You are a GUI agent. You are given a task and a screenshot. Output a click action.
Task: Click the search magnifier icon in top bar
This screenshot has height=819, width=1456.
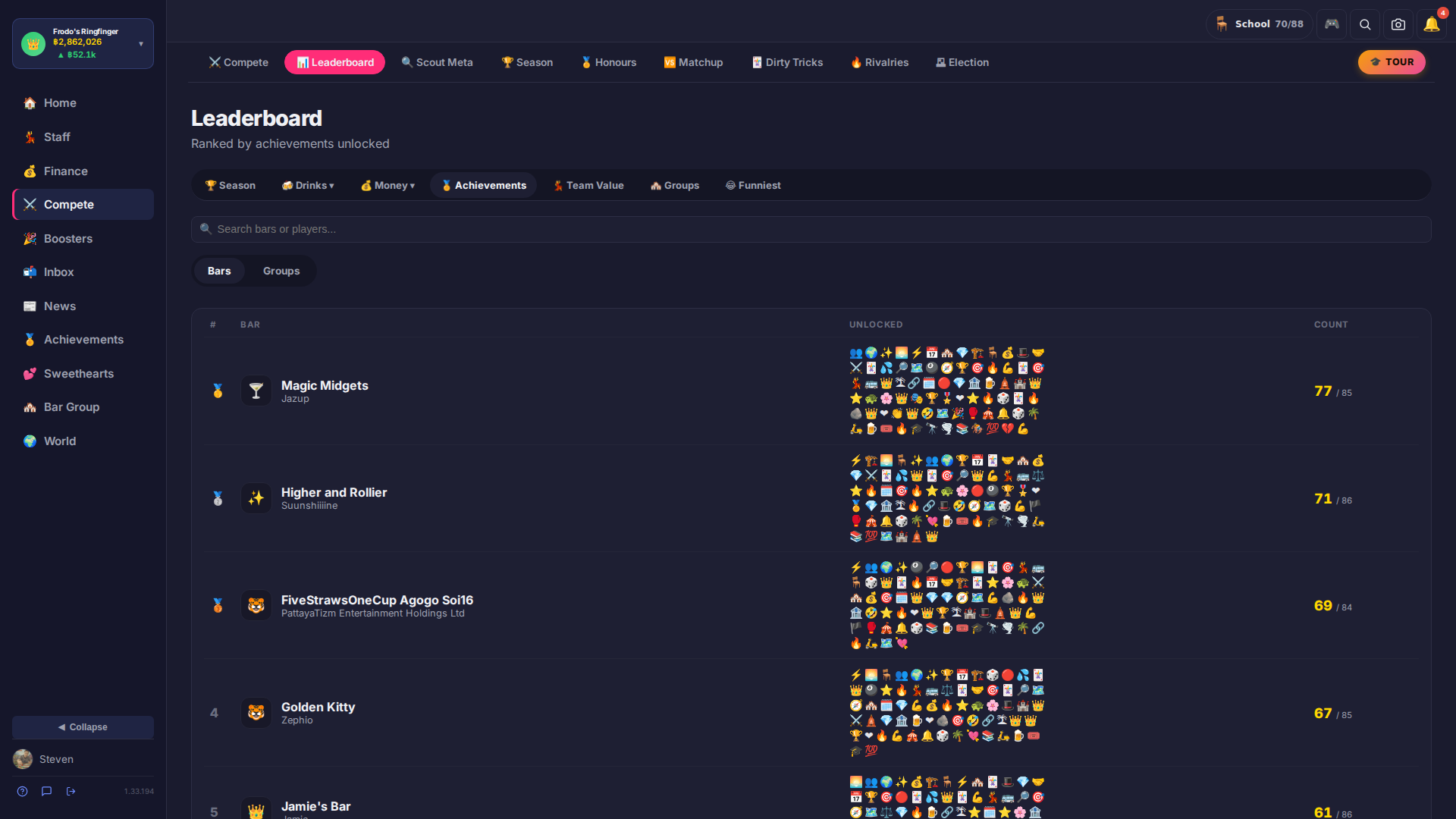[x=1365, y=24]
